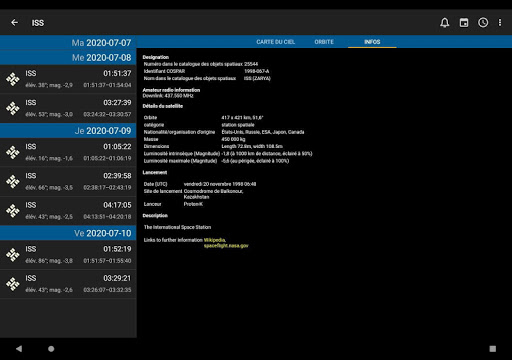Click the Identifiant COSPAR value 1998-067-A
Screen dimensions: 512x360
pyautogui.click(x=256, y=71)
